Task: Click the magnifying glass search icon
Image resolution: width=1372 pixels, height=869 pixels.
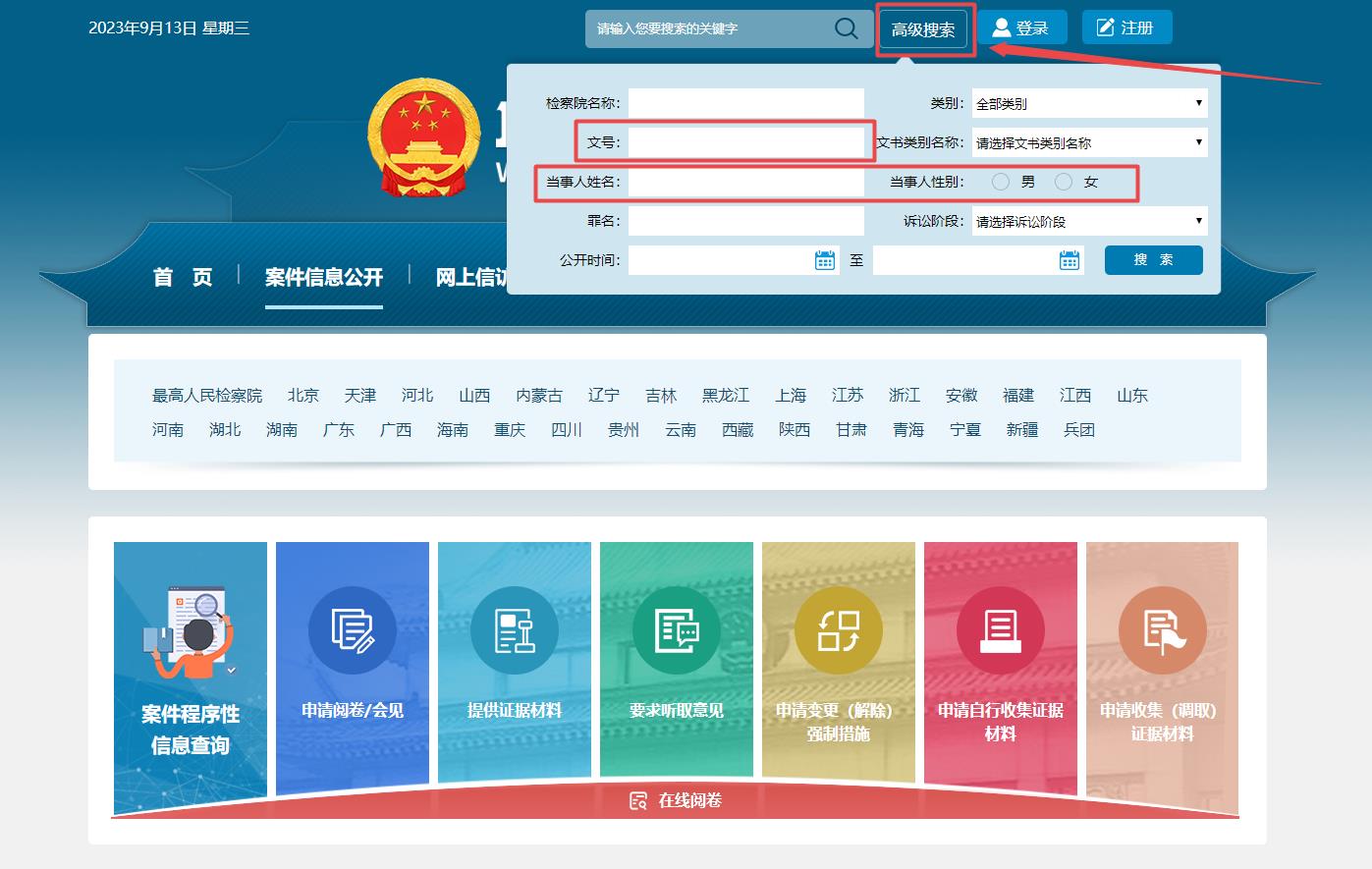Action: 845,28
